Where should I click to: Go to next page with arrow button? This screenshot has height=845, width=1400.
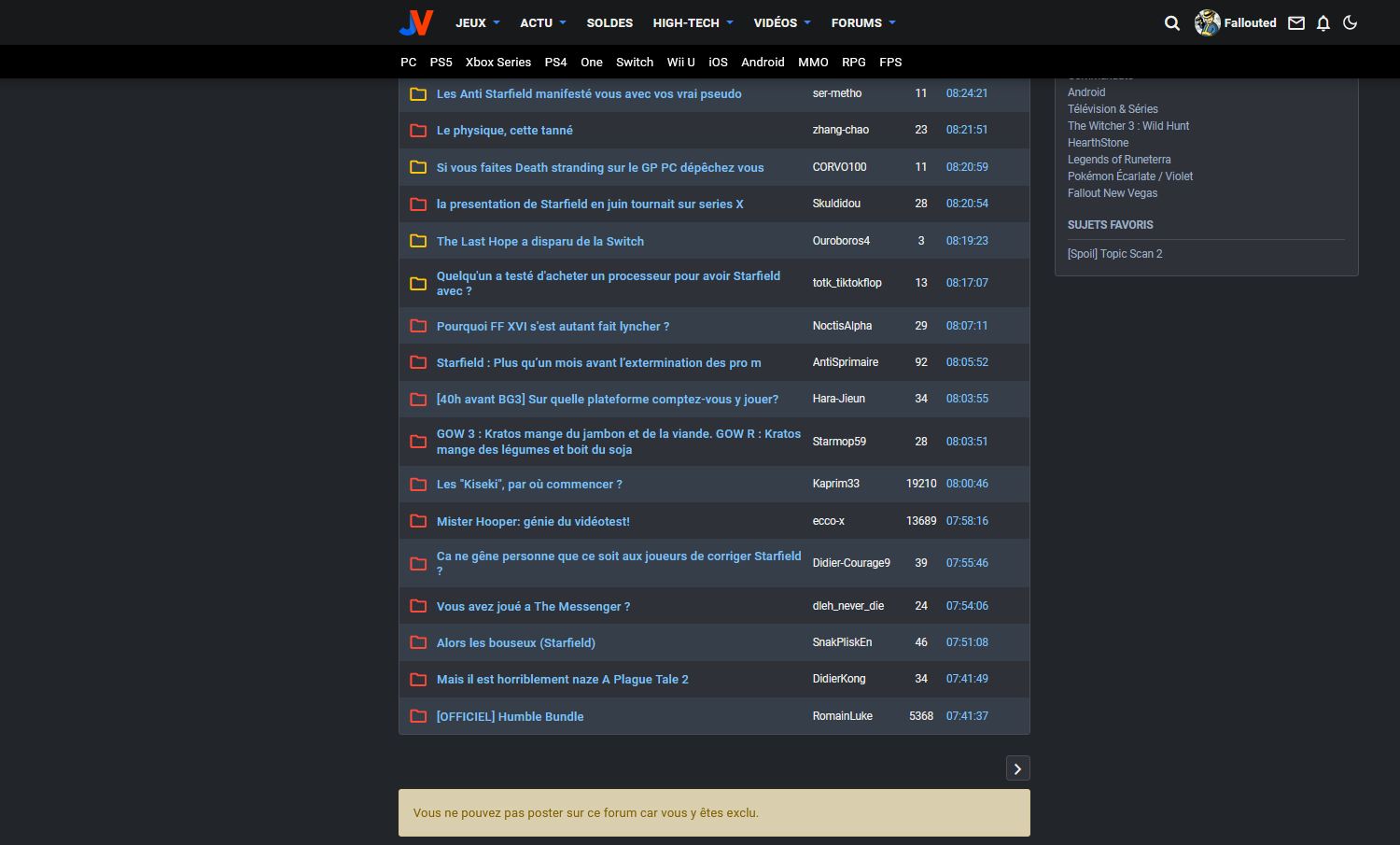point(1017,768)
